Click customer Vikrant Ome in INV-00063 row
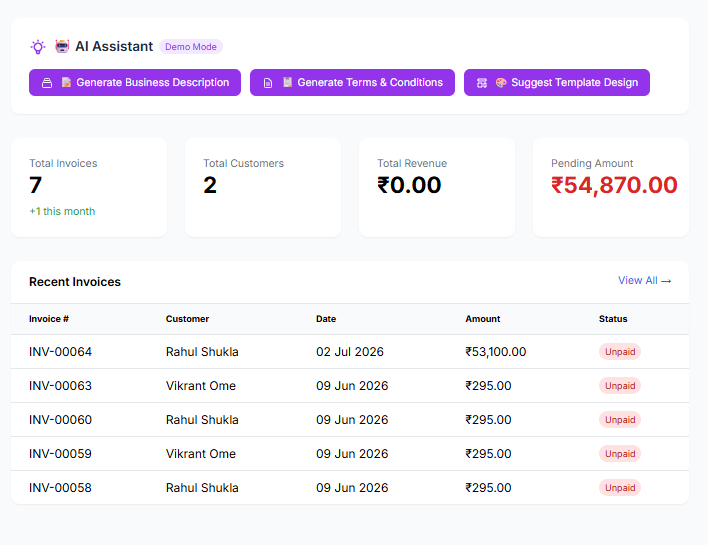 point(200,386)
